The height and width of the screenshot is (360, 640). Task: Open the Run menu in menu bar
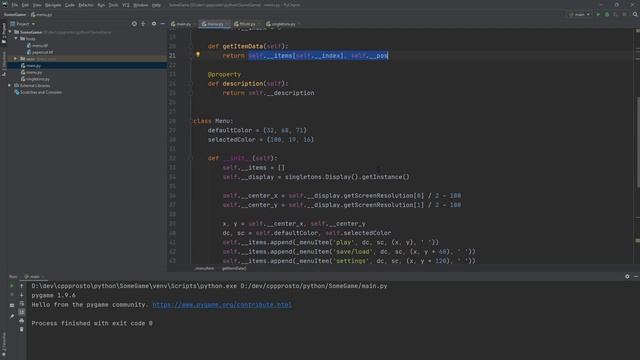[101, 5]
